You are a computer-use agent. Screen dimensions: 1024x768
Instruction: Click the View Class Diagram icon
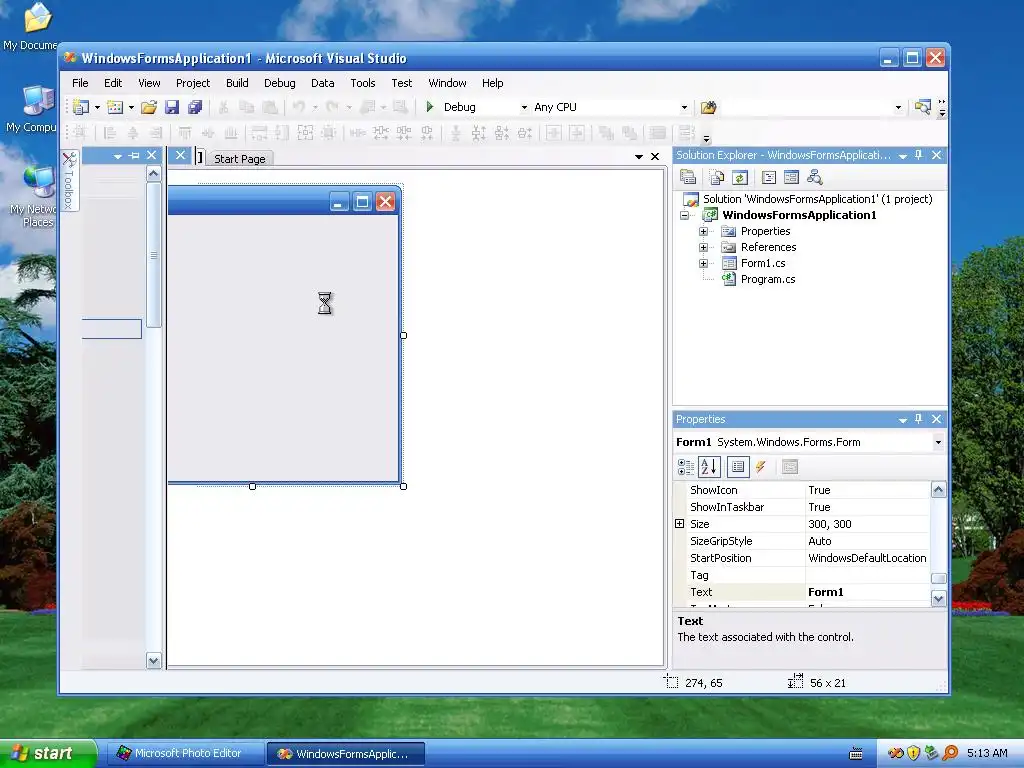coord(814,177)
